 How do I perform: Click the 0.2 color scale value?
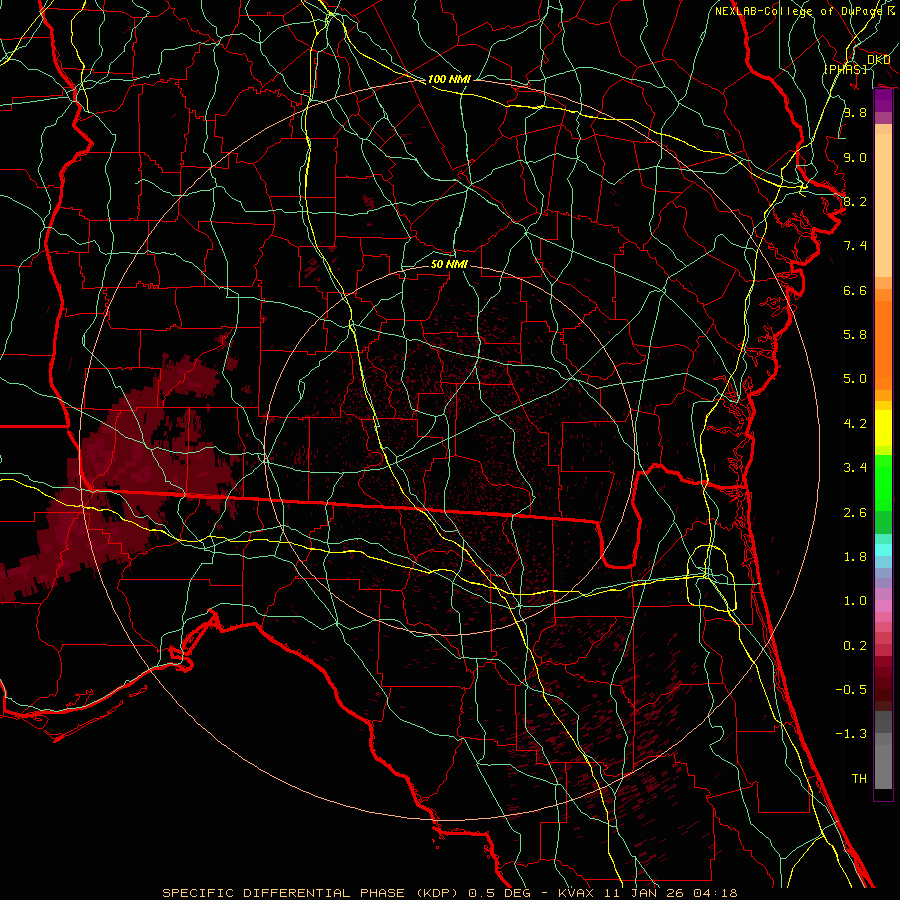click(855, 646)
